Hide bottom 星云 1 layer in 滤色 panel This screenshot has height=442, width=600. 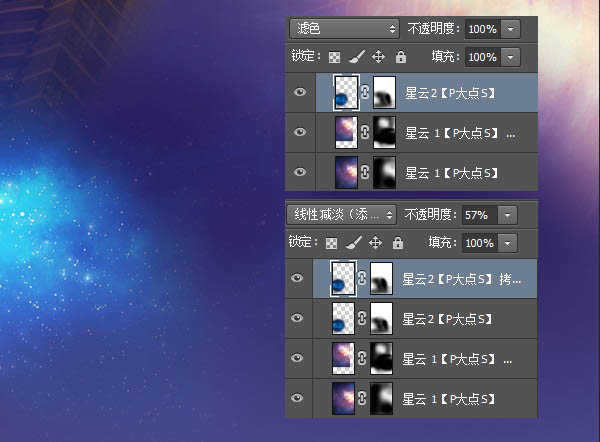click(x=300, y=172)
